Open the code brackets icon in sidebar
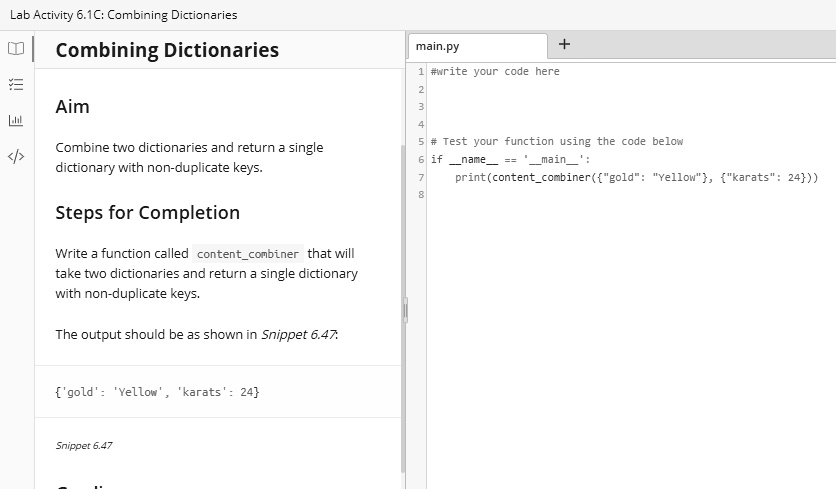The width and height of the screenshot is (836, 489). 16,156
